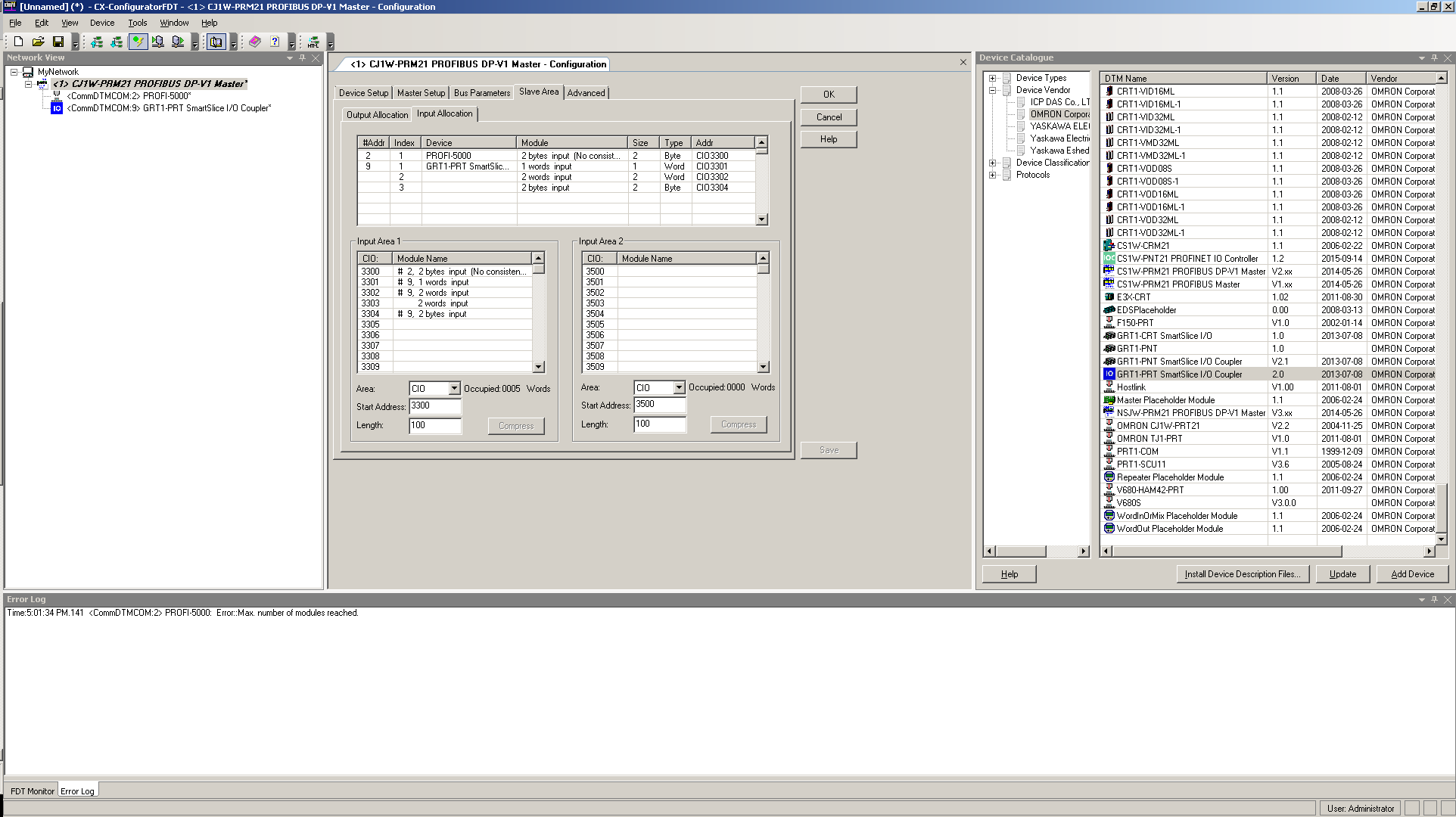Viewport: 1456px width, 817px height.
Task: Collapse the MyNetwork tree node
Action: (14, 72)
